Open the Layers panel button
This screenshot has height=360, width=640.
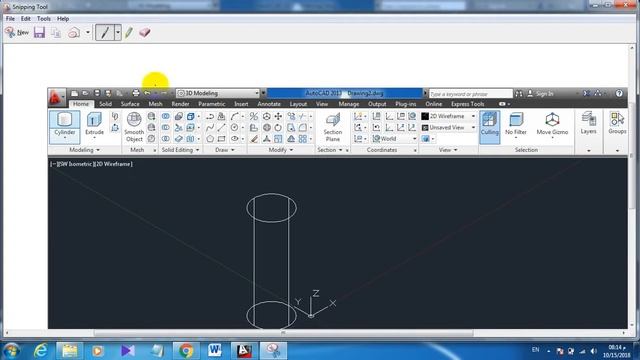(x=589, y=124)
